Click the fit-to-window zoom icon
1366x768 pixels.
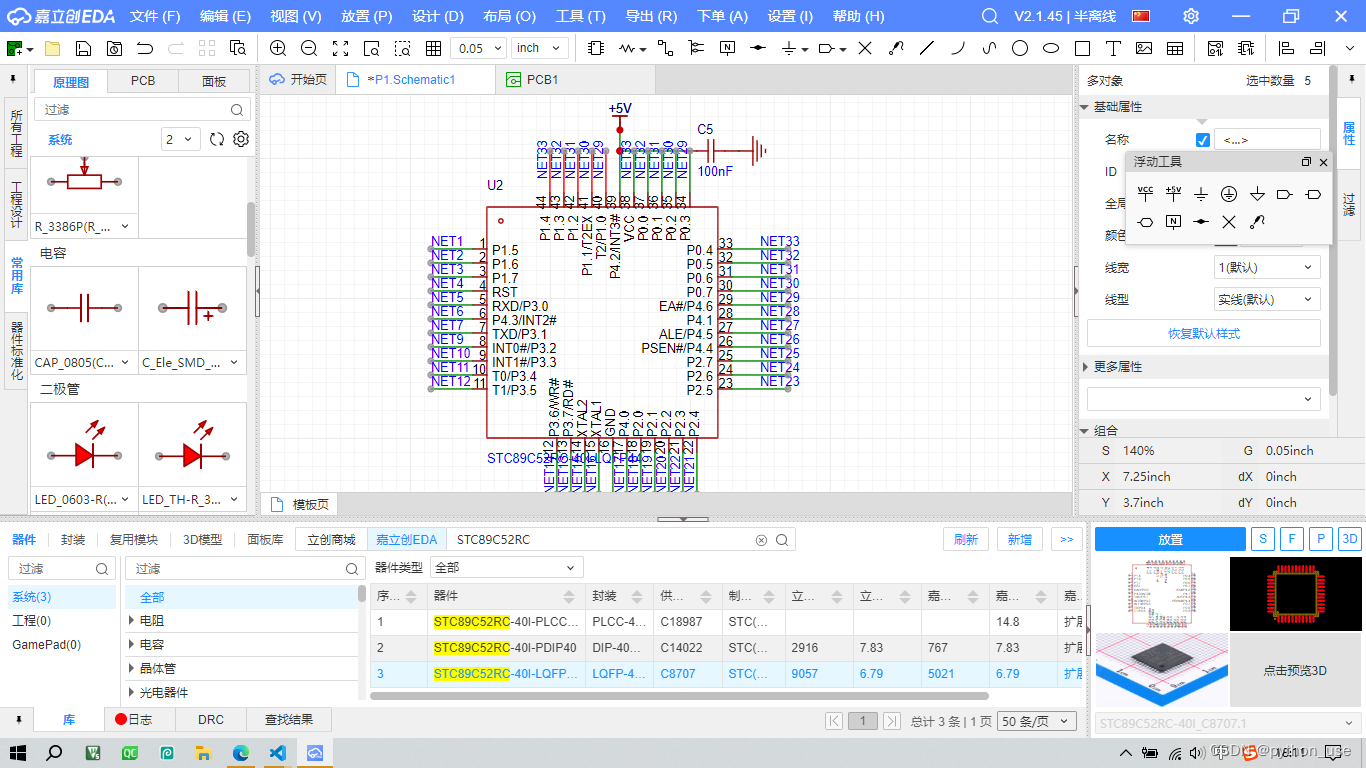[x=340, y=48]
